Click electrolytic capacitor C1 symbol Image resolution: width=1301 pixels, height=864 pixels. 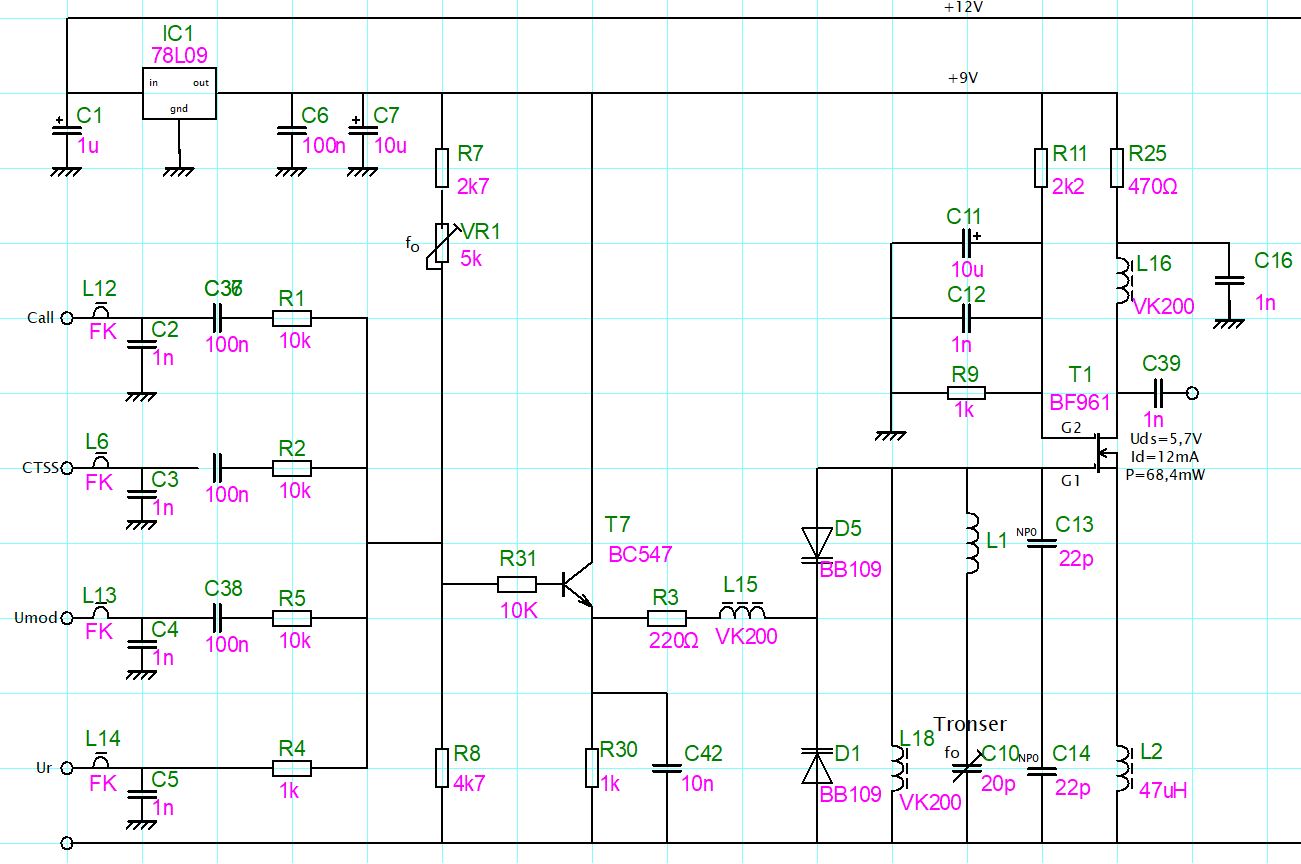(x=65, y=129)
